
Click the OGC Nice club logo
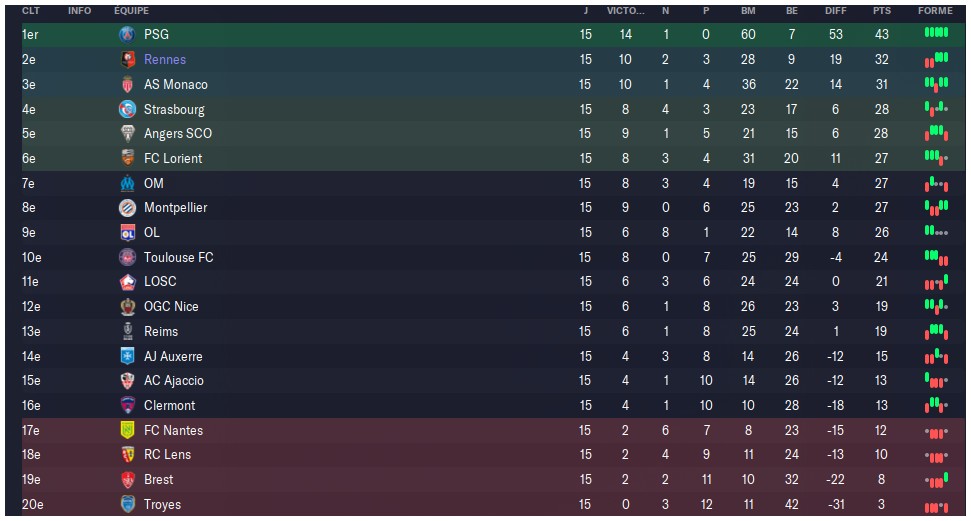click(x=127, y=306)
